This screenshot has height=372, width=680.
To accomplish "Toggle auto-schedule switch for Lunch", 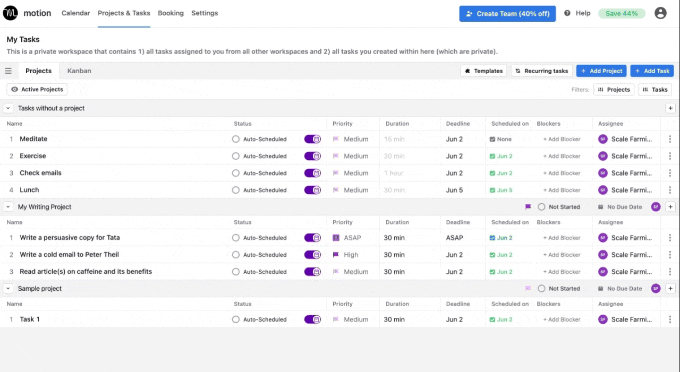I will pos(312,190).
